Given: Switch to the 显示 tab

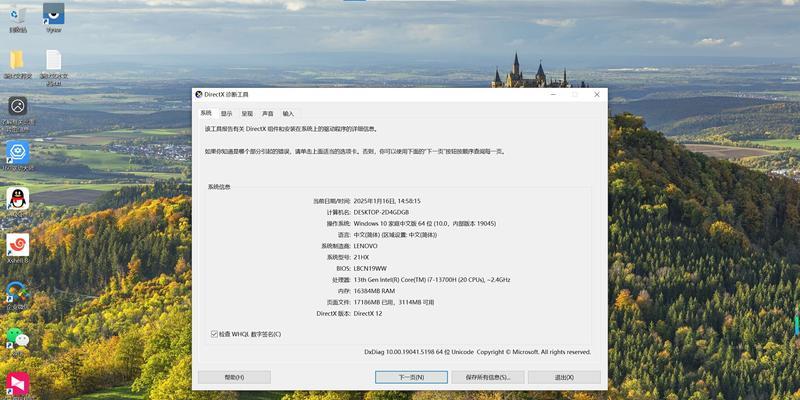Looking at the screenshot, I should pyautogui.click(x=227, y=114).
